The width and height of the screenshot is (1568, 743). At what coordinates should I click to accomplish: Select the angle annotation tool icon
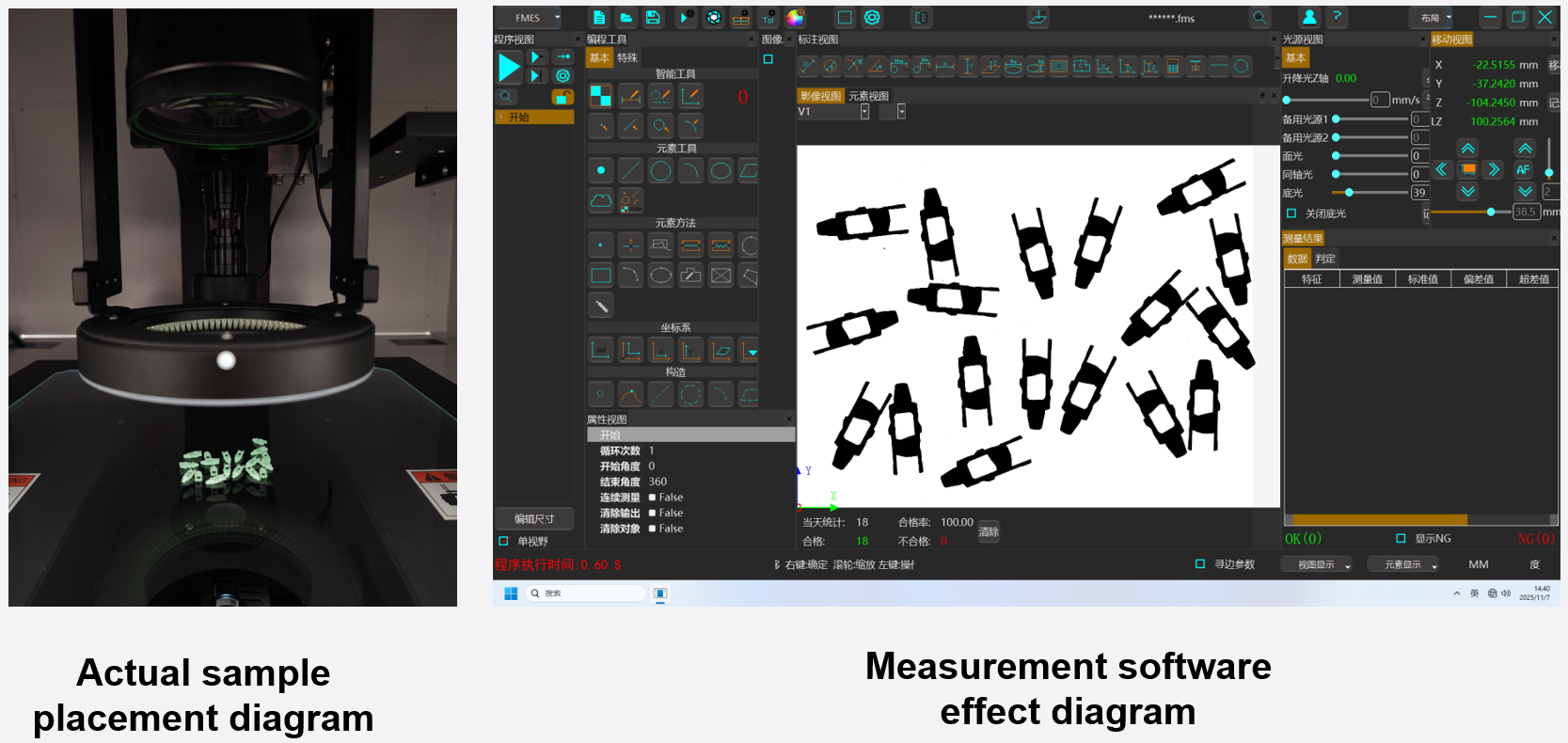coord(876,66)
